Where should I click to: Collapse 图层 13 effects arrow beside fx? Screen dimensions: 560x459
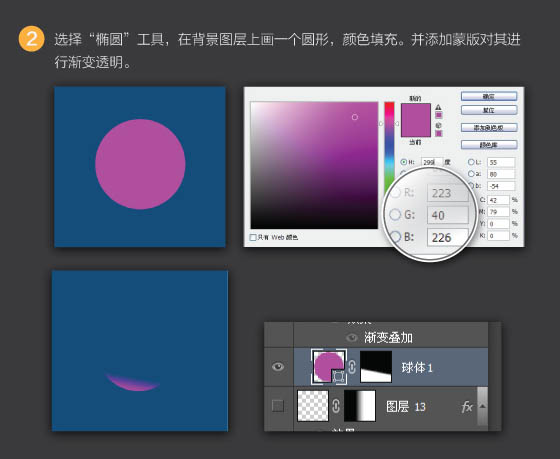pos(482,406)
